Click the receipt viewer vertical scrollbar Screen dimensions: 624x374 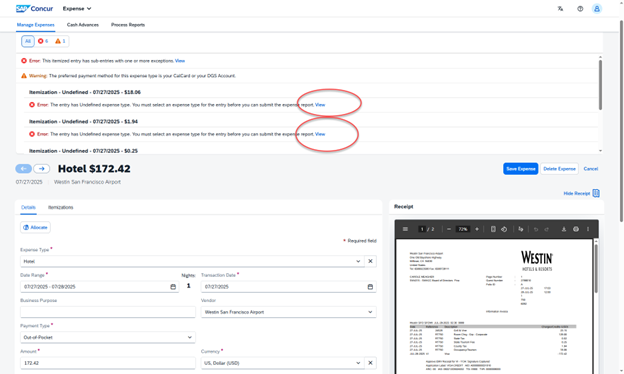tap(596, 269)
